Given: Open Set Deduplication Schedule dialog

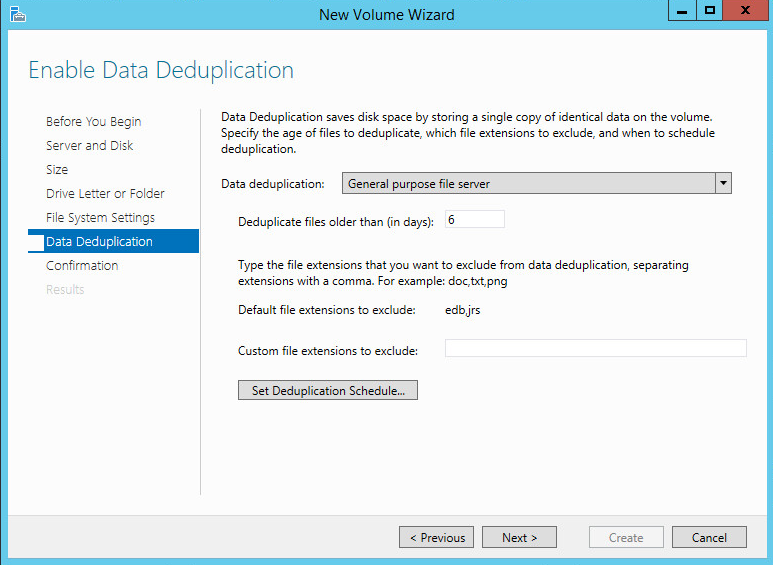Looking at the screenshot, I should pos(328,390).
